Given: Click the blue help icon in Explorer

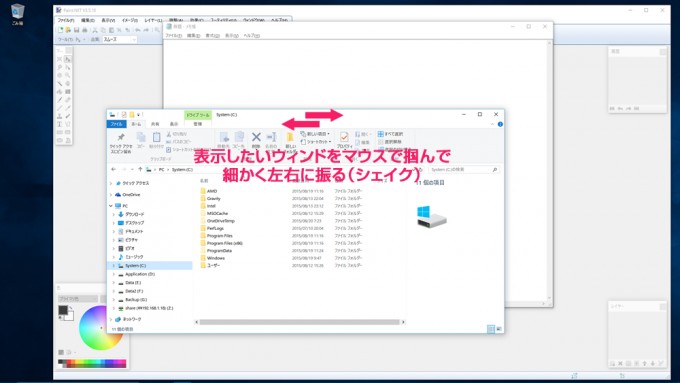Looking at the screenshot, I should coord(500,124).
